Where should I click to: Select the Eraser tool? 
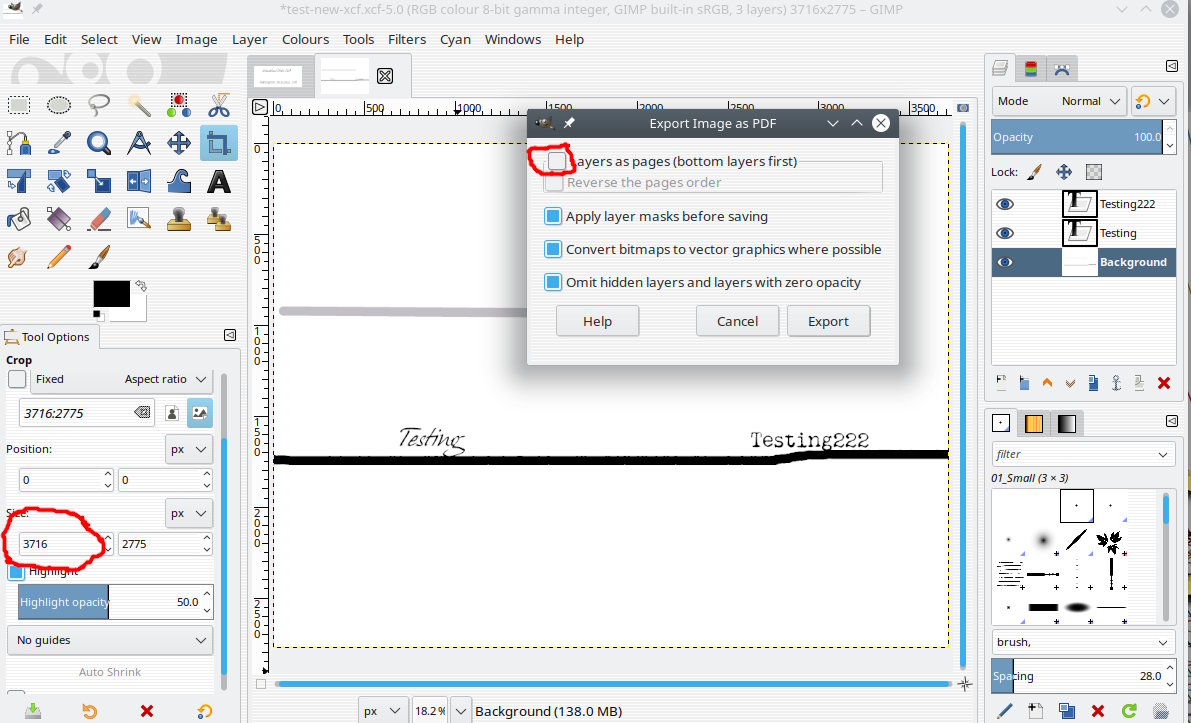tap(99, 219)
